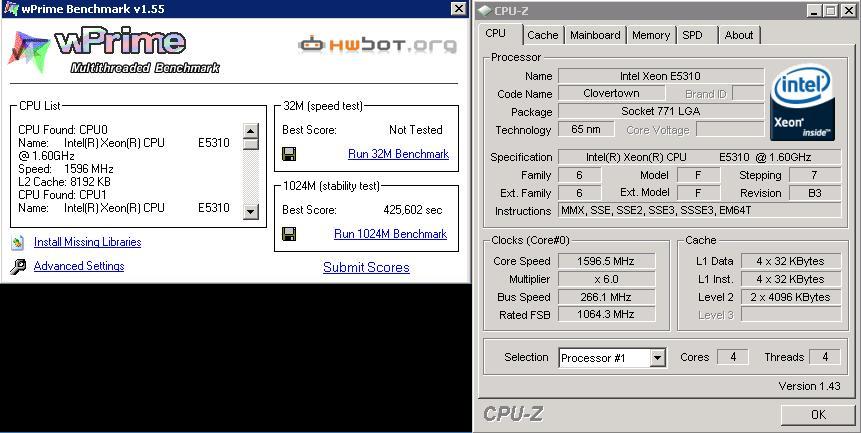Run the 32M Benchmark
The width and height of the screenshot is (861, 433).
[398, 154]
